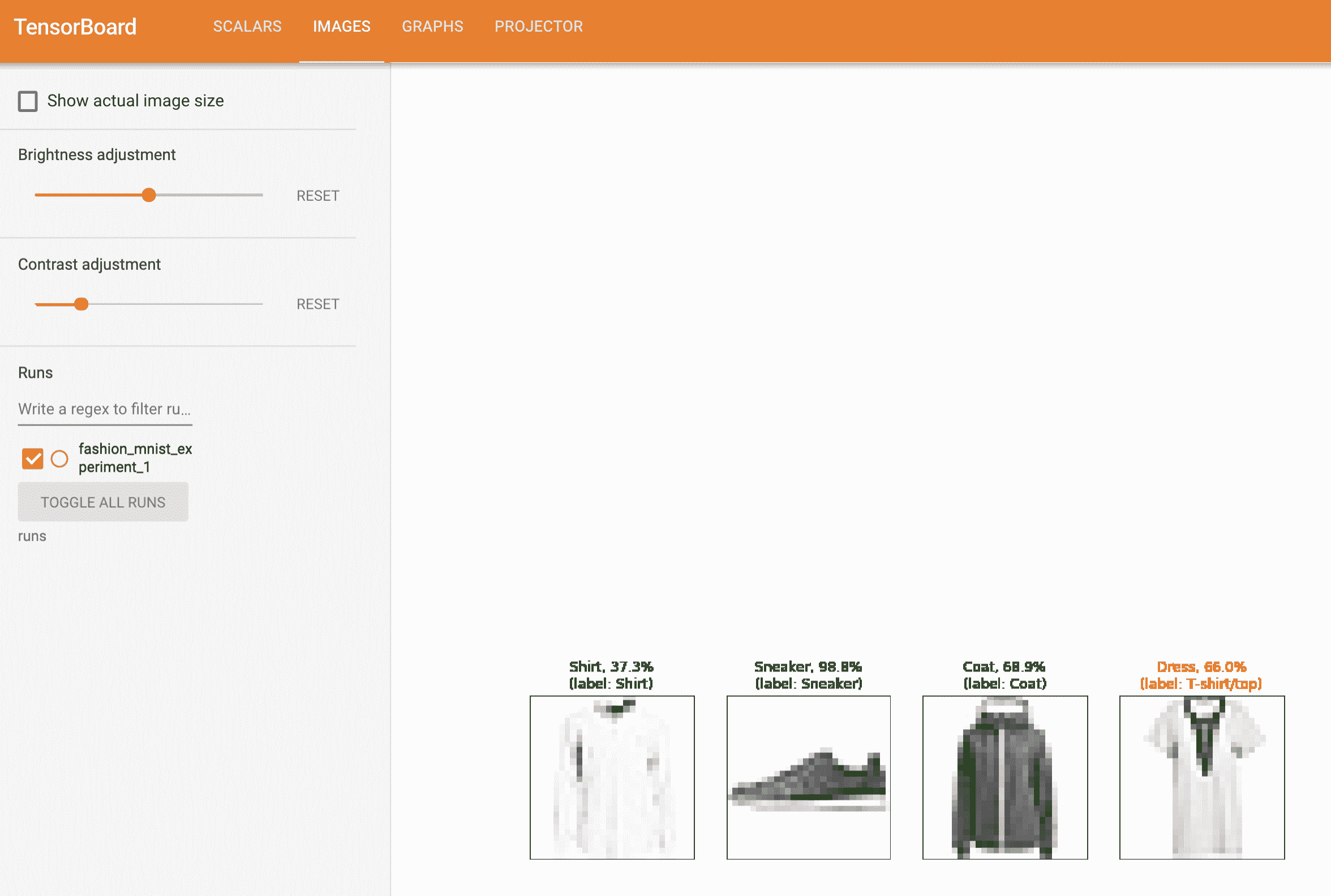Select the radio button beside fashion_mnist_experiment_1
The image size is (1331, 896).
(59, 459)
